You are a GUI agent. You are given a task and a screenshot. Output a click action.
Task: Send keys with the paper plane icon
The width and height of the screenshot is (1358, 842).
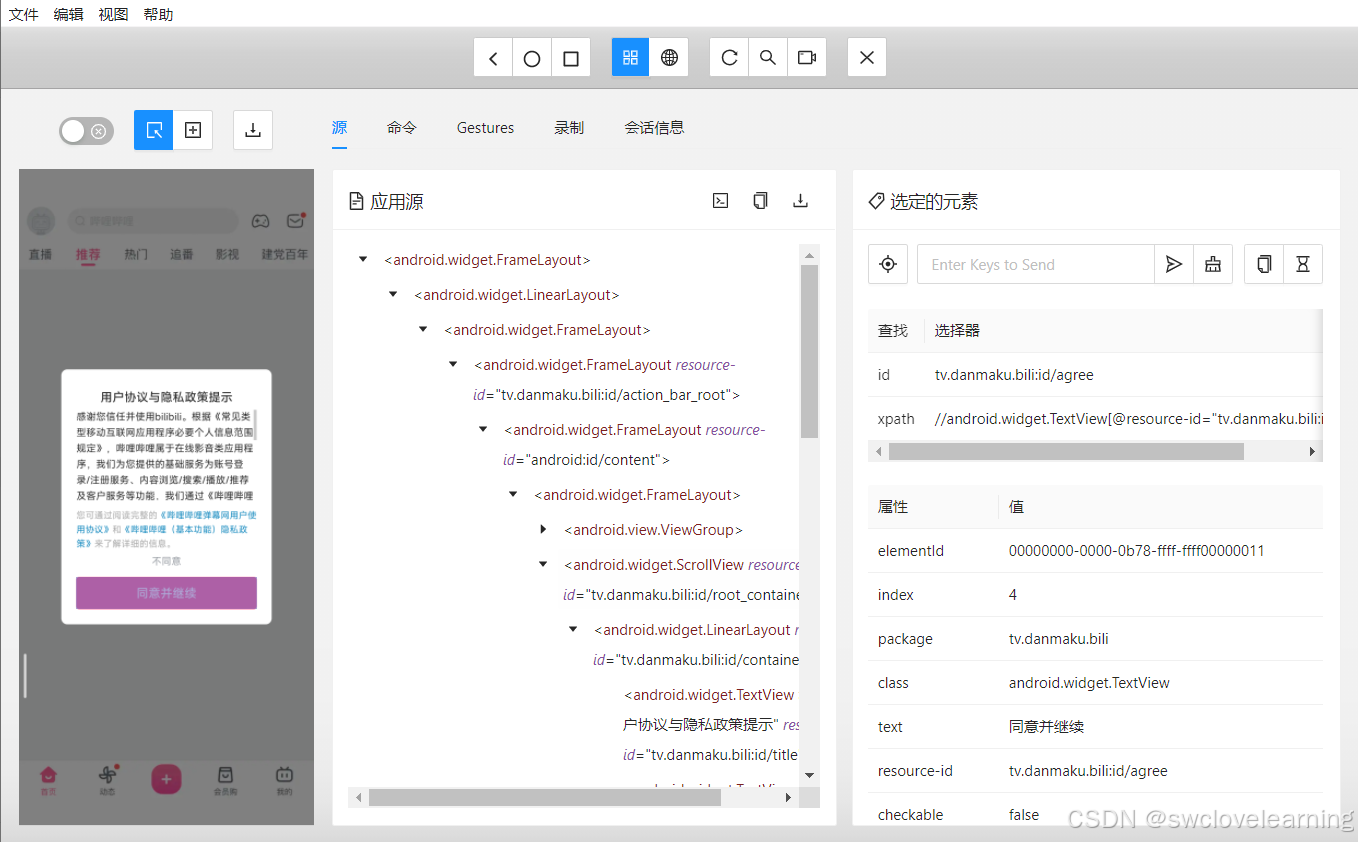click(1174, 264)
